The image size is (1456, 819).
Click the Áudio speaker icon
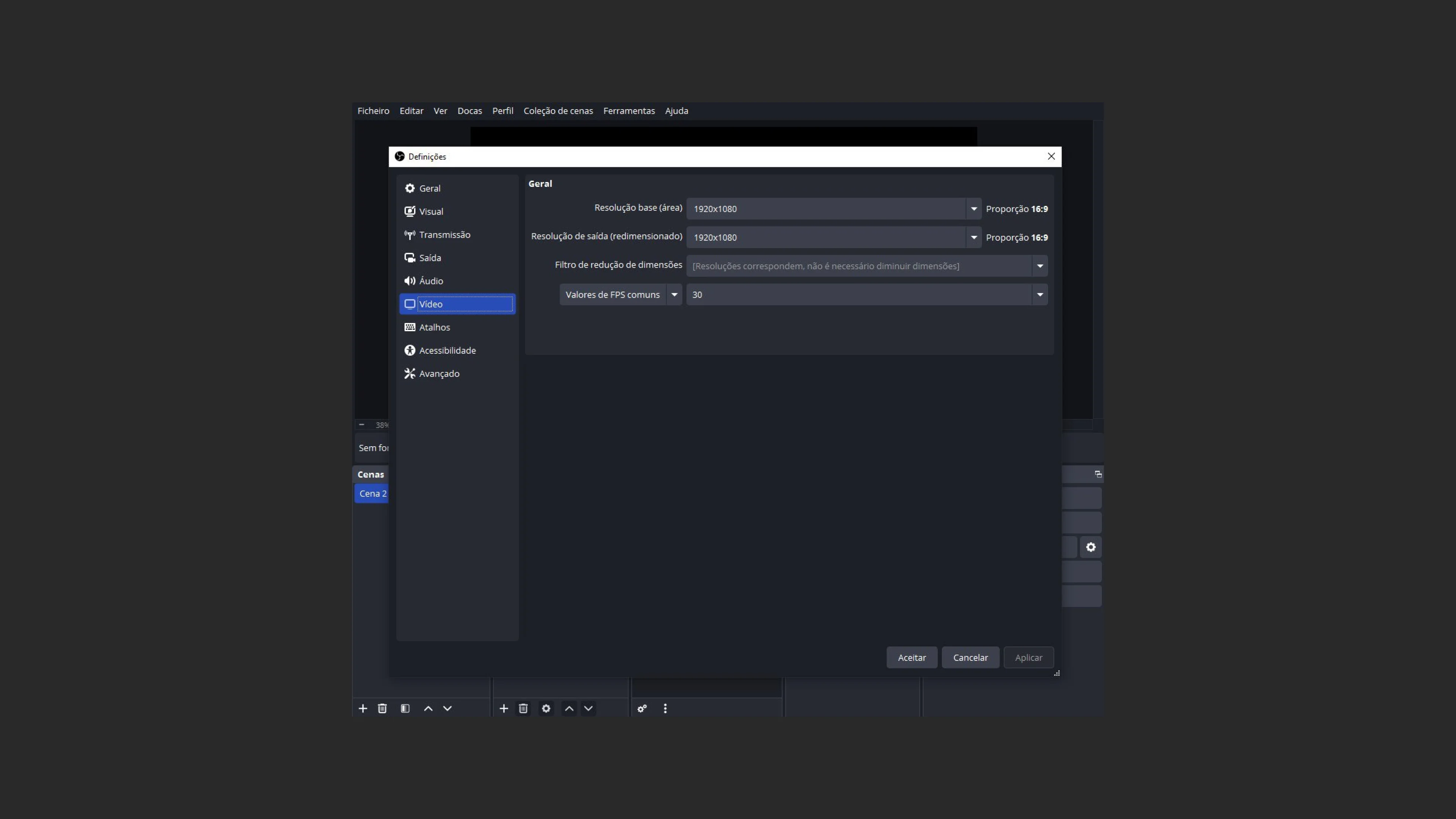pos(410,281)
